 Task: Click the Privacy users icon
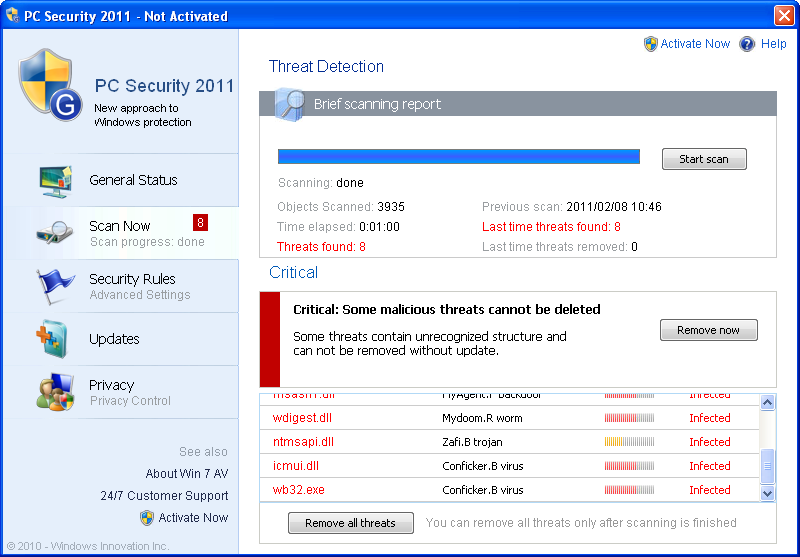click(55, 392)
